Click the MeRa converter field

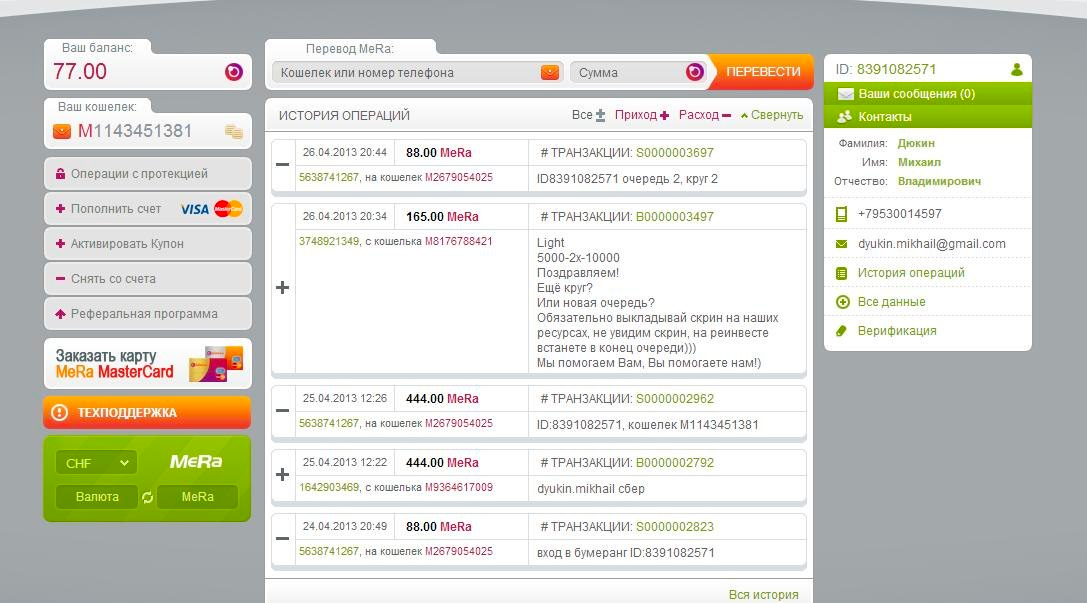point(198,497)
